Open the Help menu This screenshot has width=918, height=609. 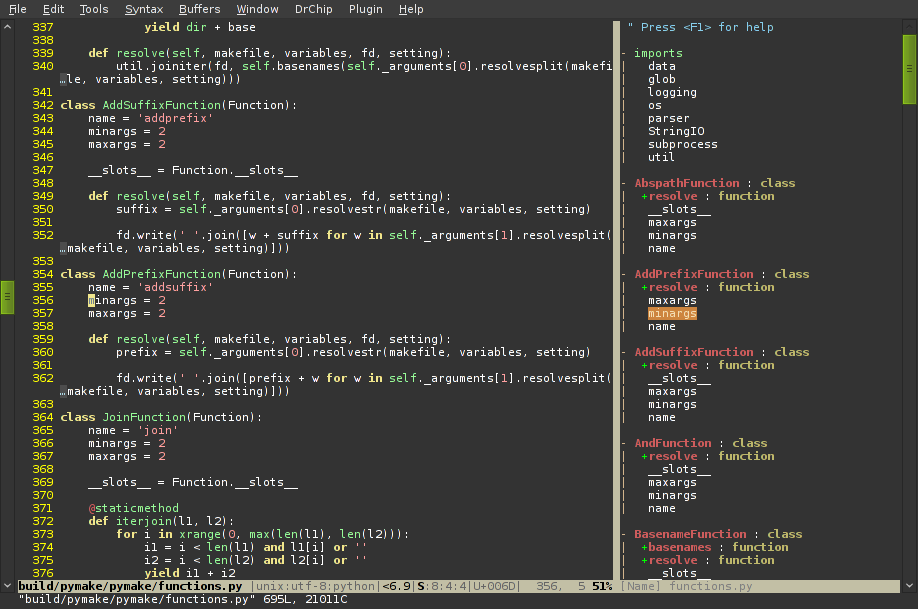point(411,9)
